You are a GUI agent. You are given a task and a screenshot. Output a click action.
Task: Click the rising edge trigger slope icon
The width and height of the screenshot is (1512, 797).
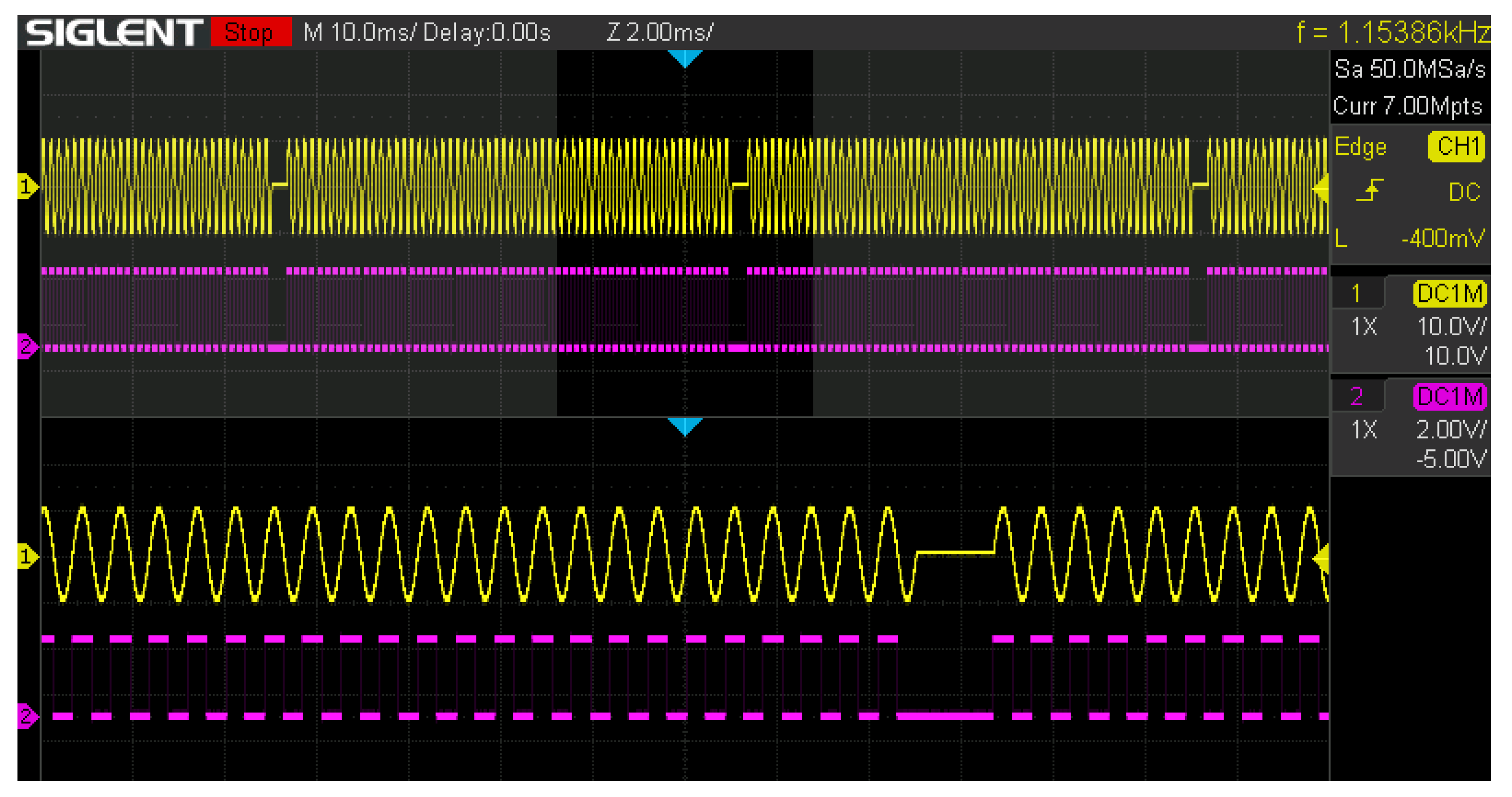pyautogui.click(x=1370, y=191)
